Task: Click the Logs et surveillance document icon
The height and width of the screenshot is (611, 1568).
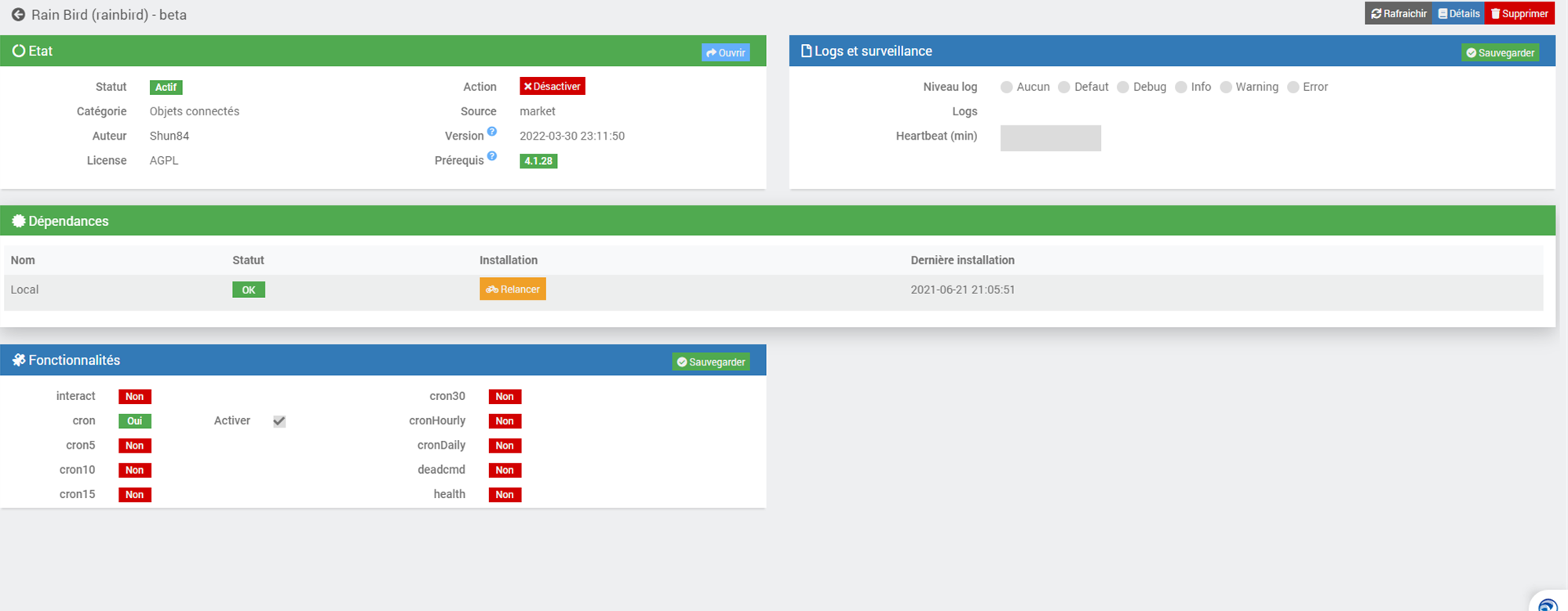Action: tap(806, 51)
